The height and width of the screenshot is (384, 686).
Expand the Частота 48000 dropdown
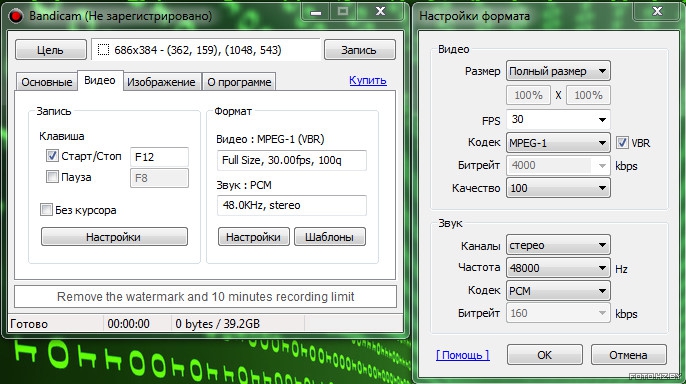click(x=558, y=268)
